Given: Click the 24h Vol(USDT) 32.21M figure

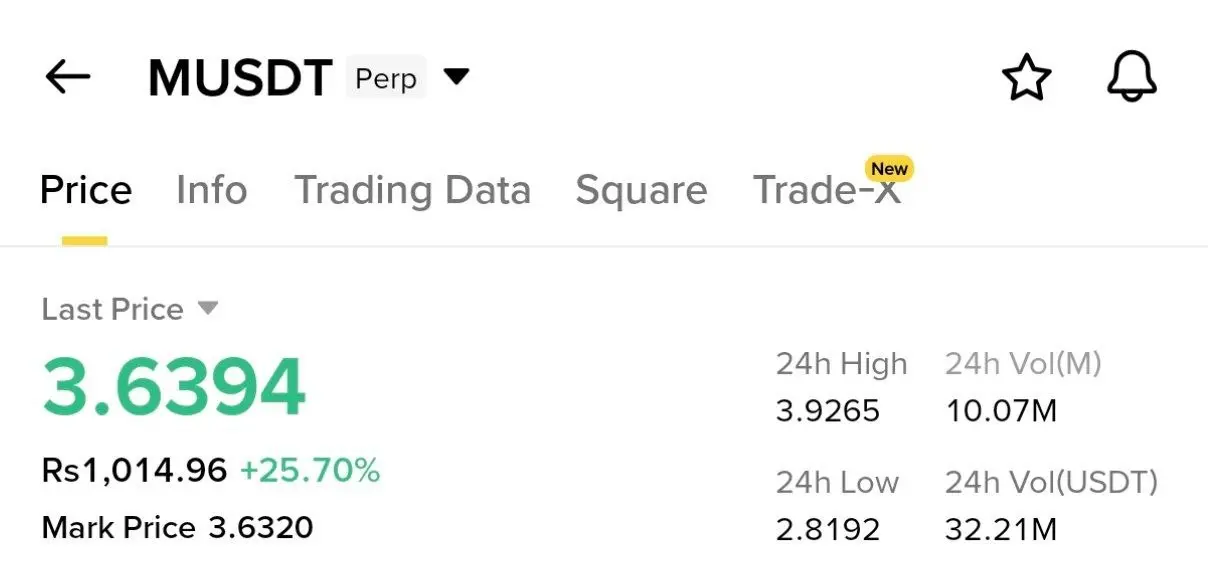Looking at the screenshot, I should pyautogui.click(x=1000, y=529).
